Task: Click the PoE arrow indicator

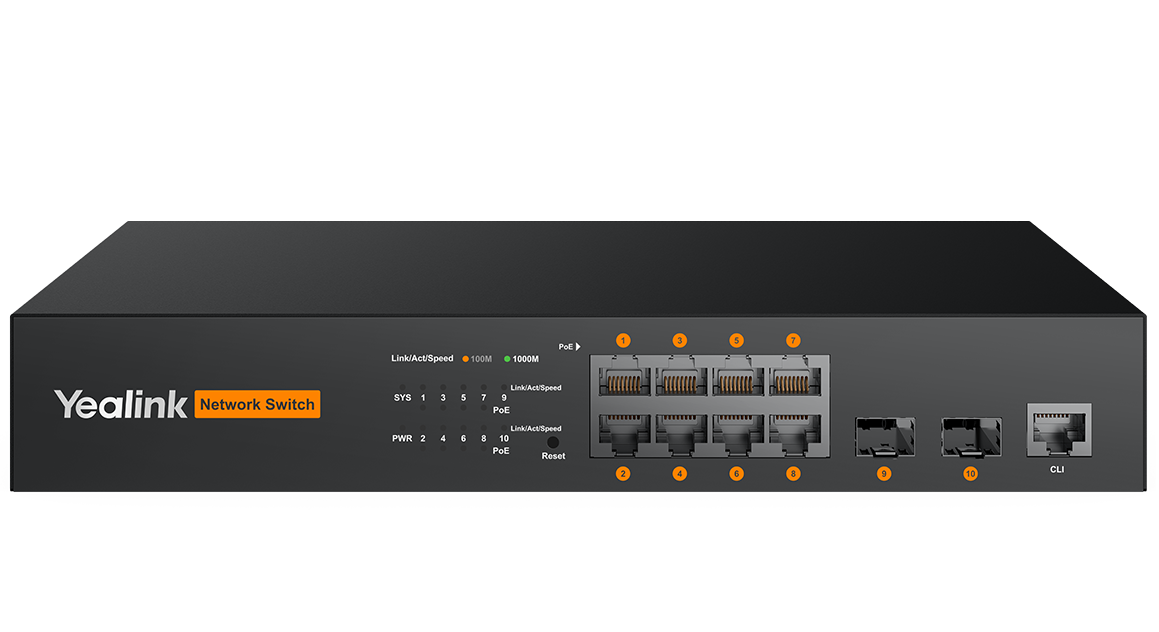Action: pyautogui.click(x=578, y=347)
